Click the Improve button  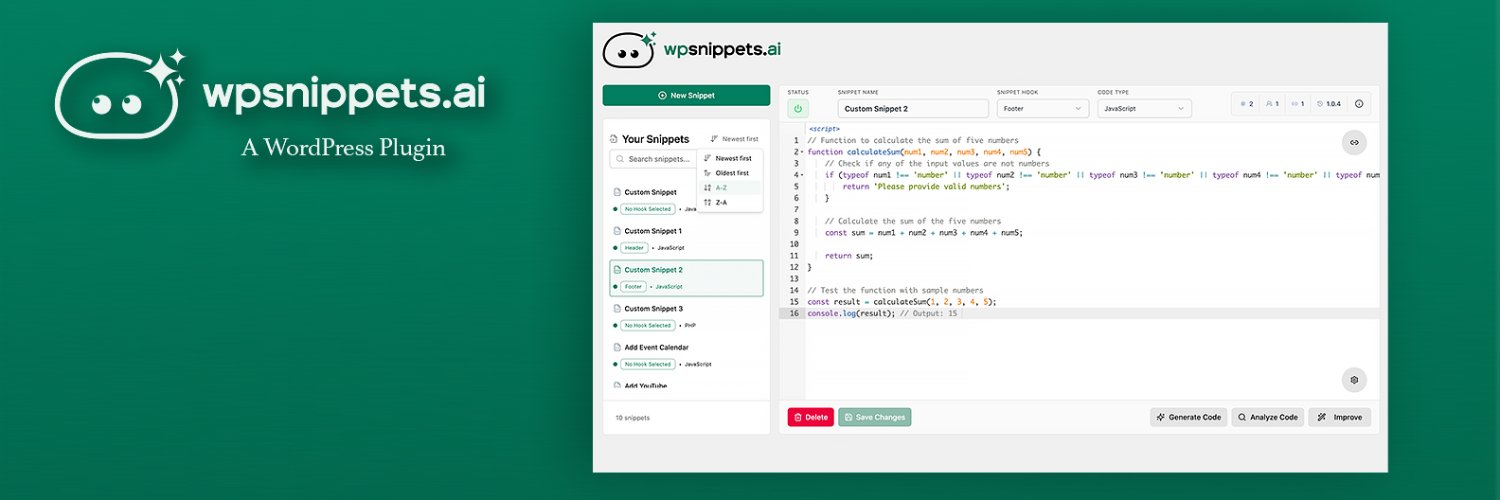[x=1340, y=417]
